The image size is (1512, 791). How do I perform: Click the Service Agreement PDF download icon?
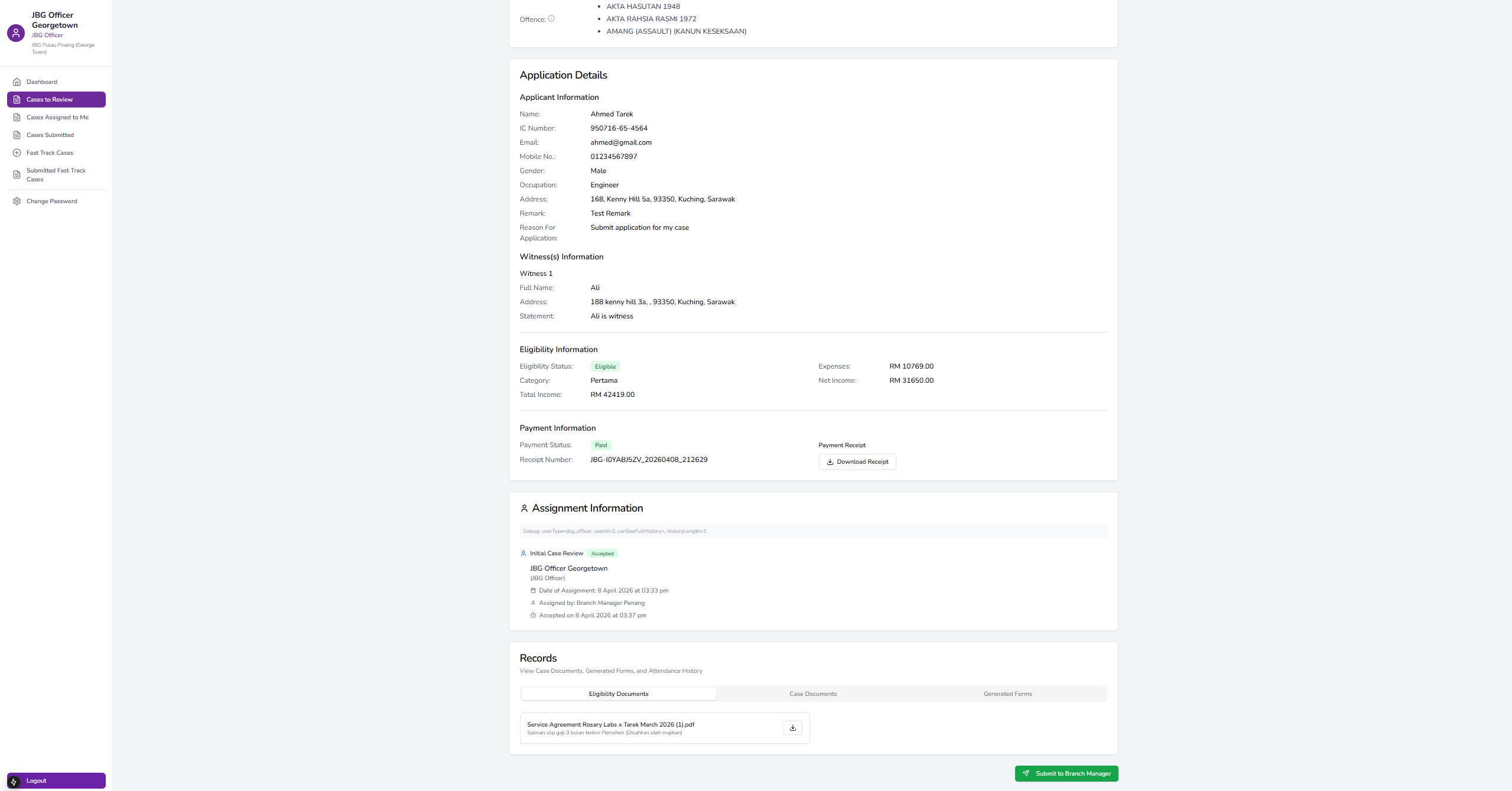pyautogui.click(x=792, y=728)
